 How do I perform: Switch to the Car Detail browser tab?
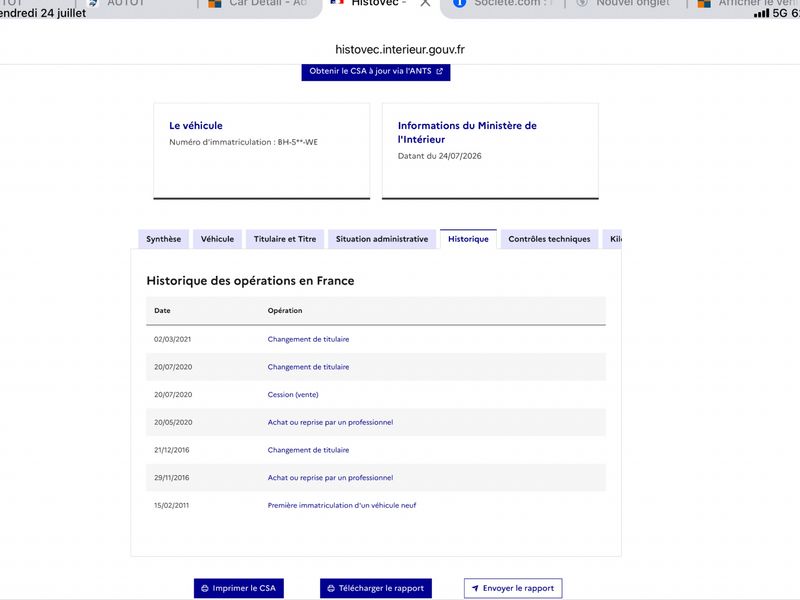(x=259, y=4)
